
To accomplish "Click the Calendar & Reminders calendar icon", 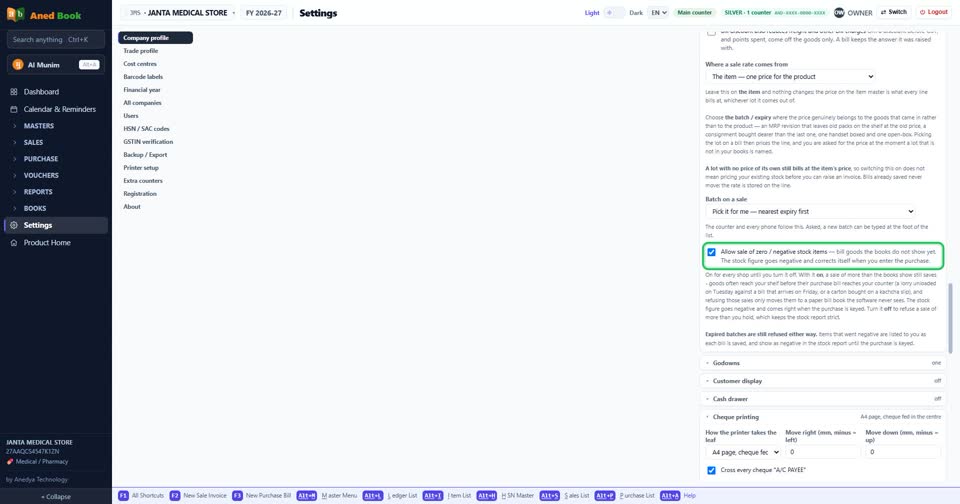I will pos(13,109).
